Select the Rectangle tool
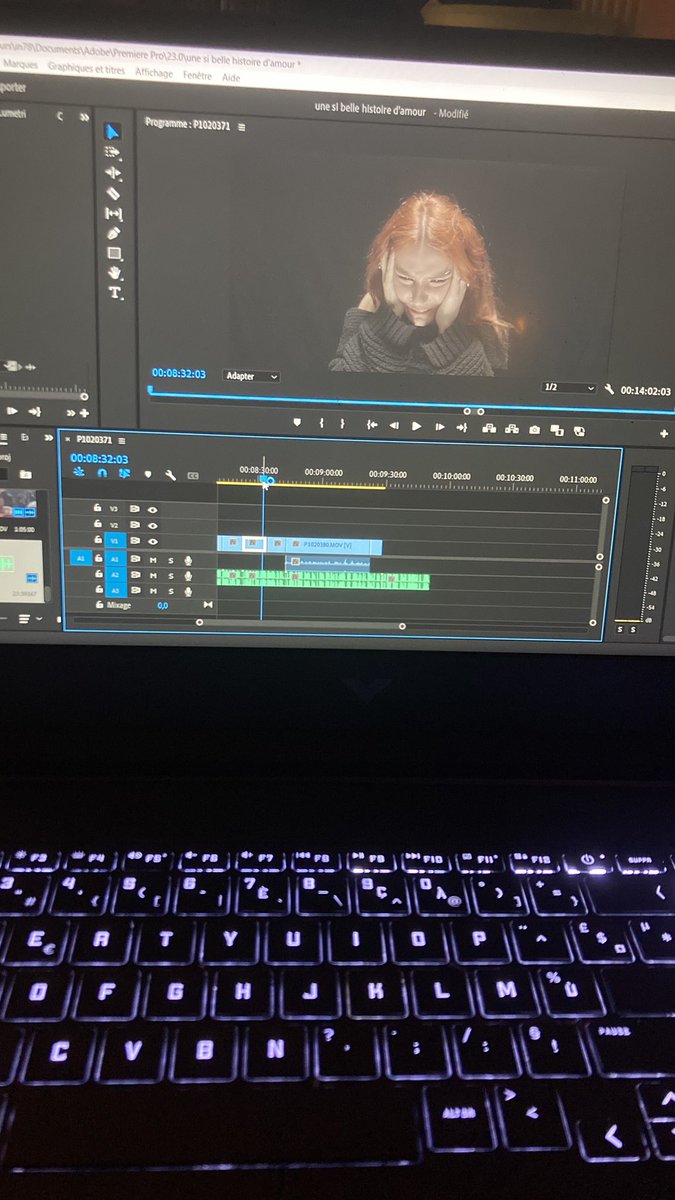 pyautogui.click(x=115, y=253)
